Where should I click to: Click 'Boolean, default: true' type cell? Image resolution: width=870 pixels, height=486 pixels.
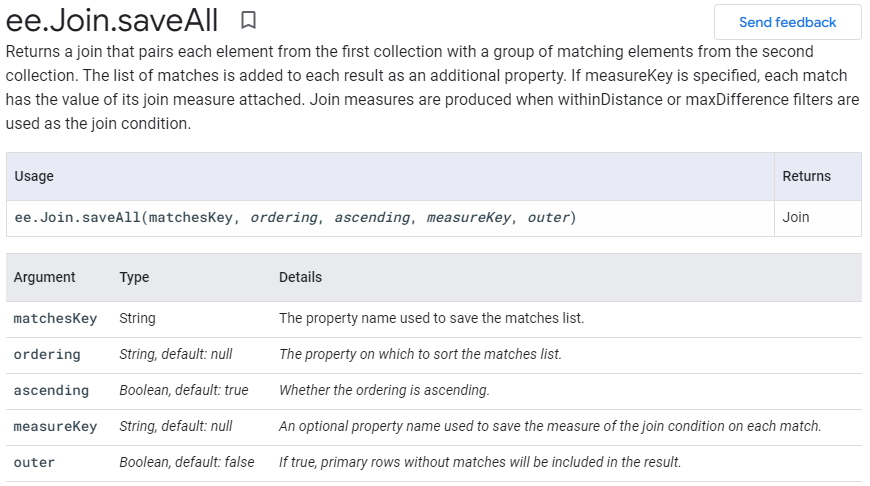[x=184, y=390]
